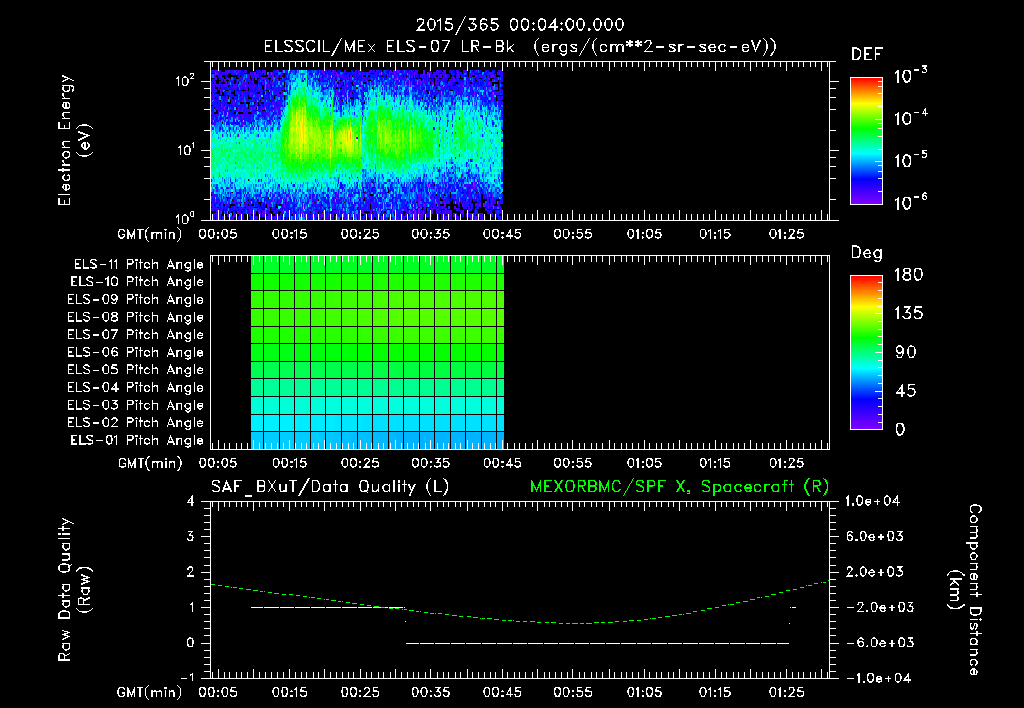Click the 90 label on Deg scale

click(x=906, y=352)
